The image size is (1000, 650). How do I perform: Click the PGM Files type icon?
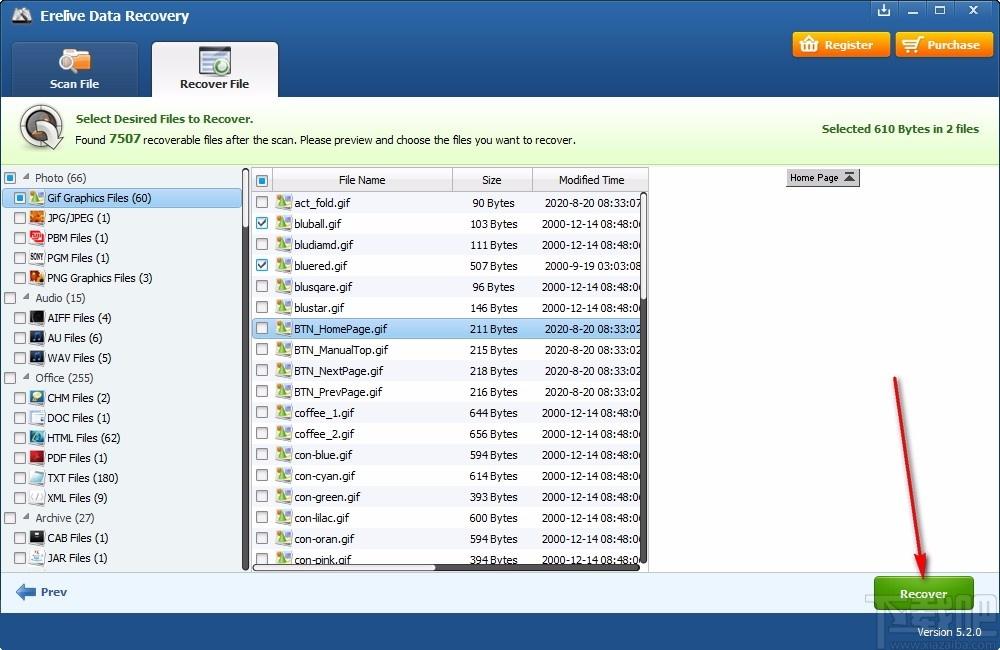pyautogui.click(x=37, y=258)
